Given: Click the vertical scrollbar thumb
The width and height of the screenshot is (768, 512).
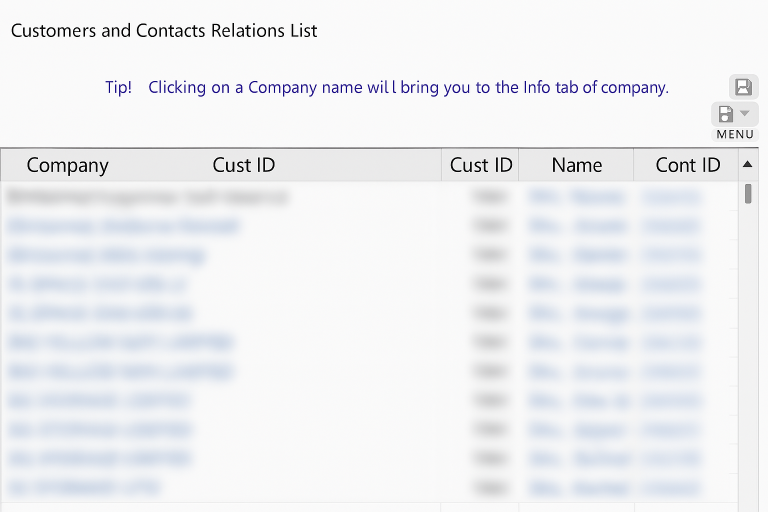Looking at the screenshot, I should [748, 193].
